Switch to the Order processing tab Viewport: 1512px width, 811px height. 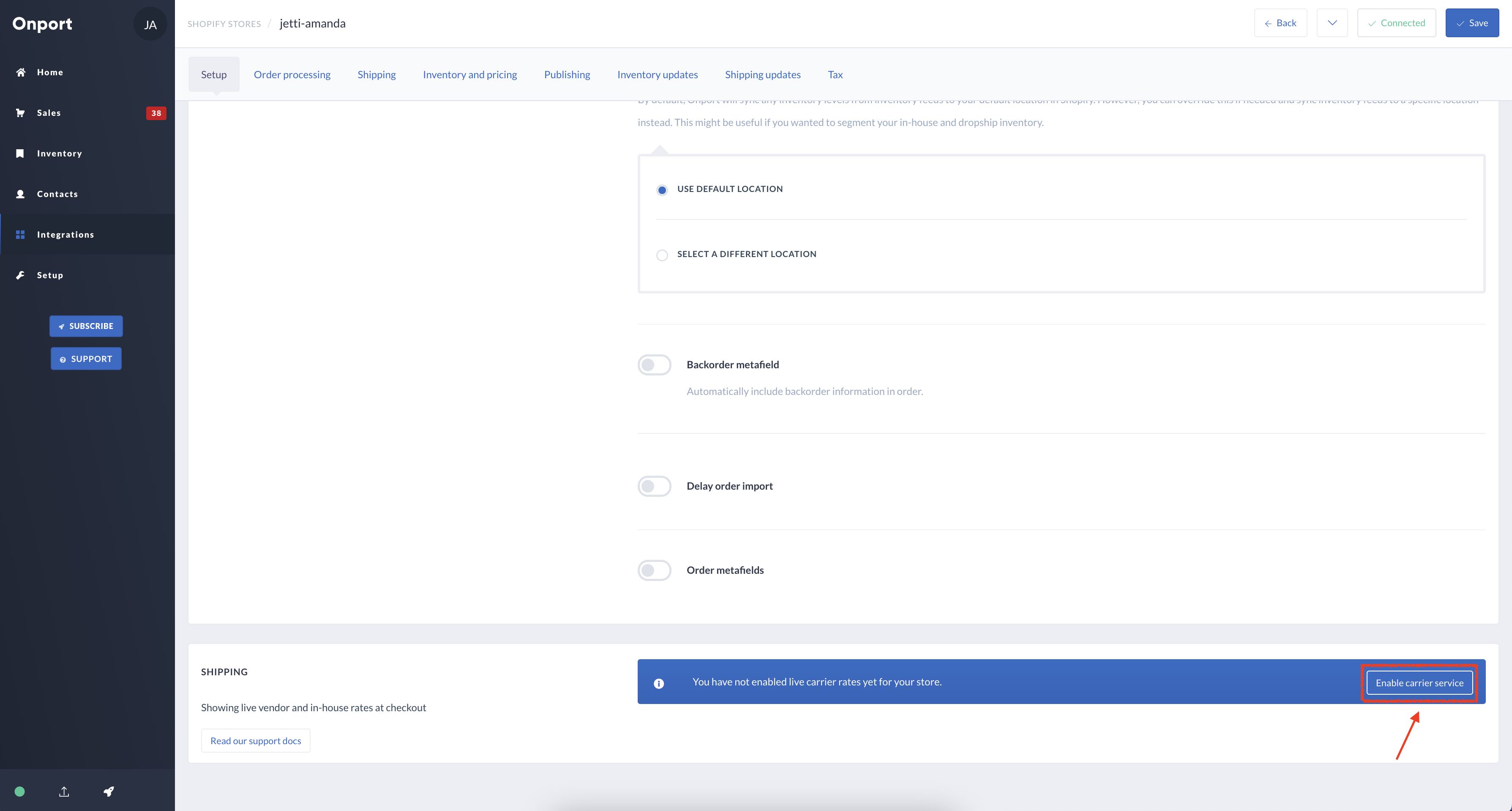tap(292, 74)
